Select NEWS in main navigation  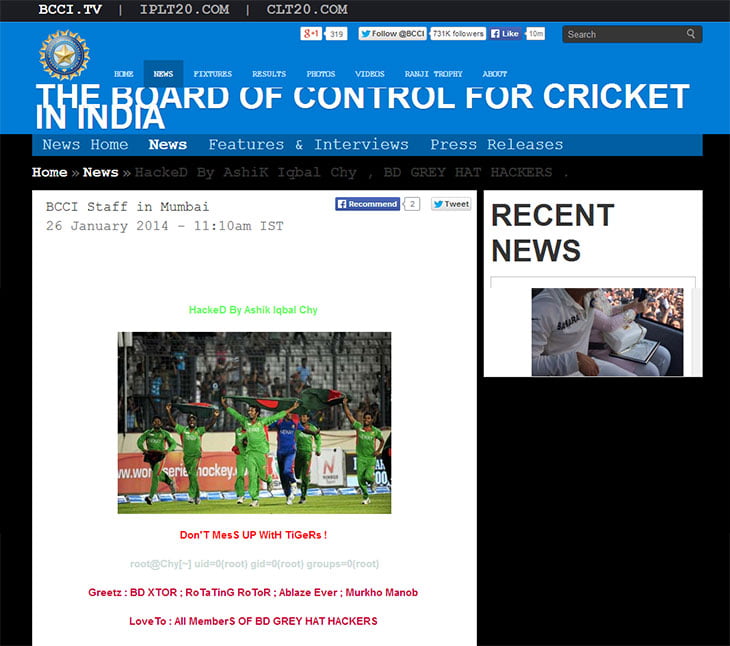[163, 74]
